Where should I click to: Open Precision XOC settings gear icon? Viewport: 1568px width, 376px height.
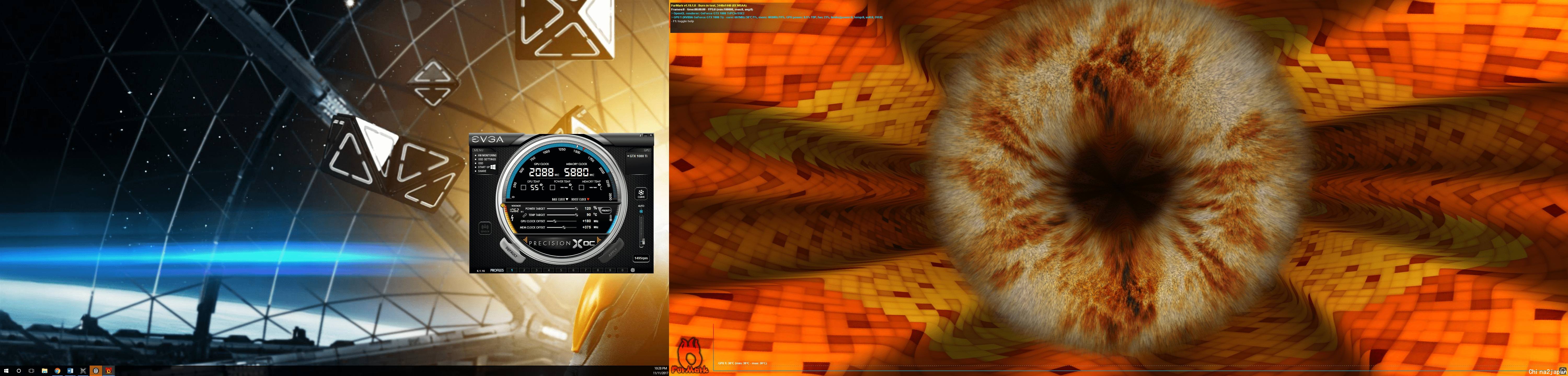[x=632, y=270]
